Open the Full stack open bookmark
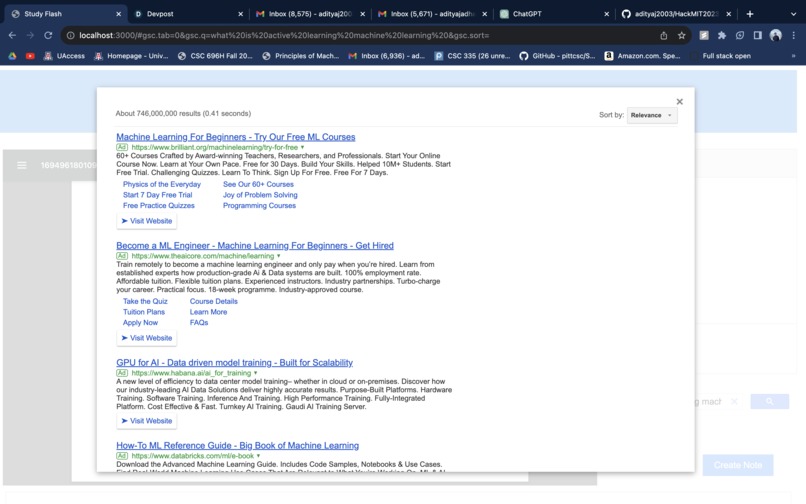Screen dimensions: 806x504 click(721, 56)
